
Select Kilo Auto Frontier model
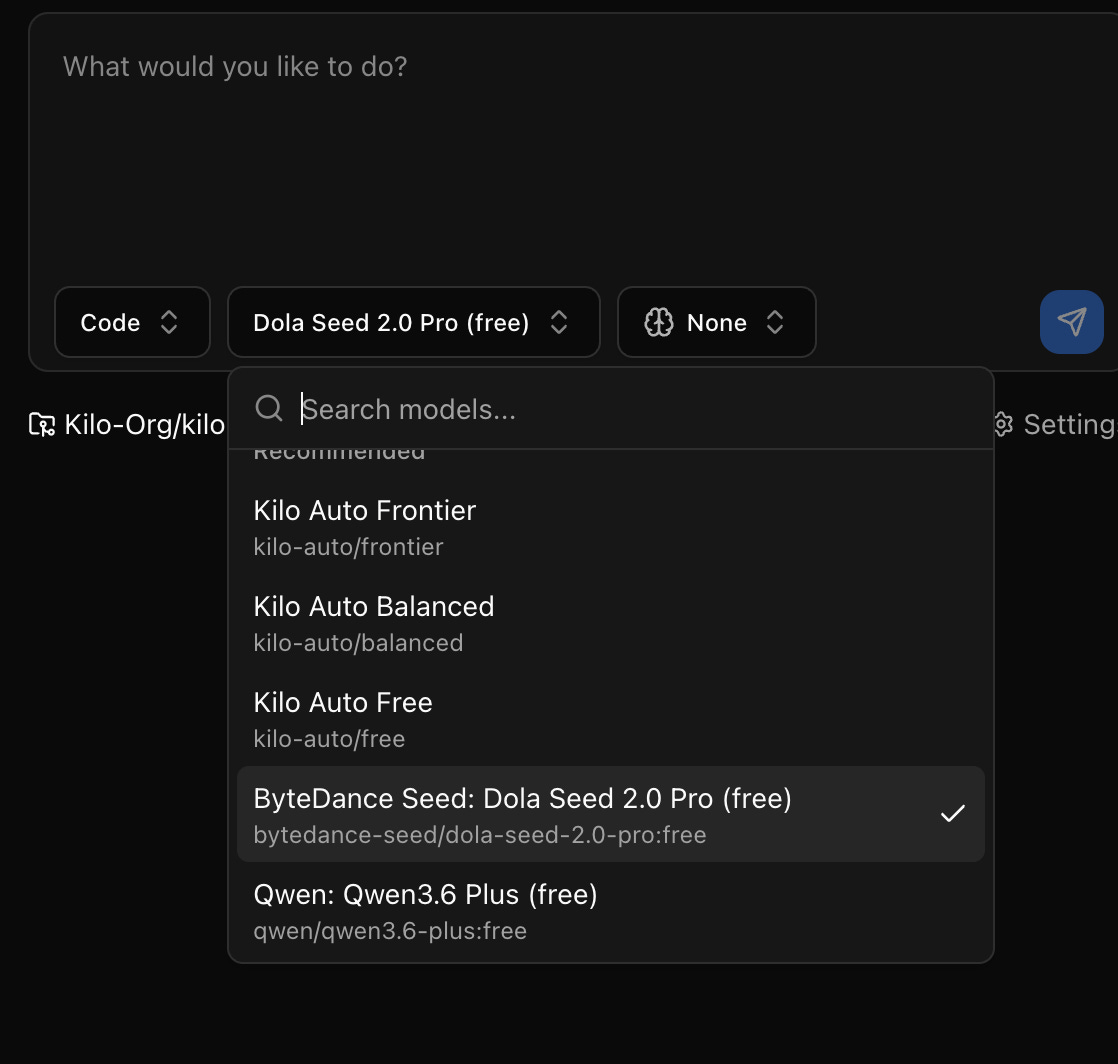point(610,527)
